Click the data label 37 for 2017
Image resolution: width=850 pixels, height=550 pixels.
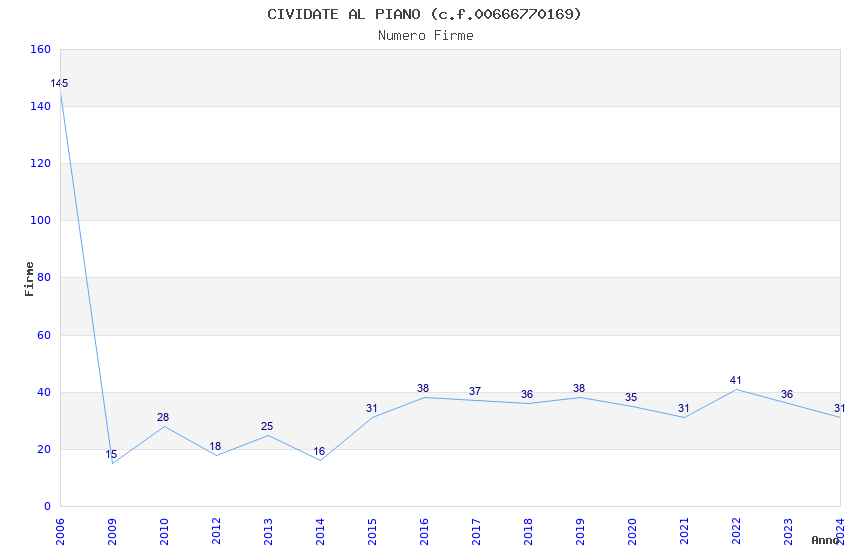coord(475,391)
